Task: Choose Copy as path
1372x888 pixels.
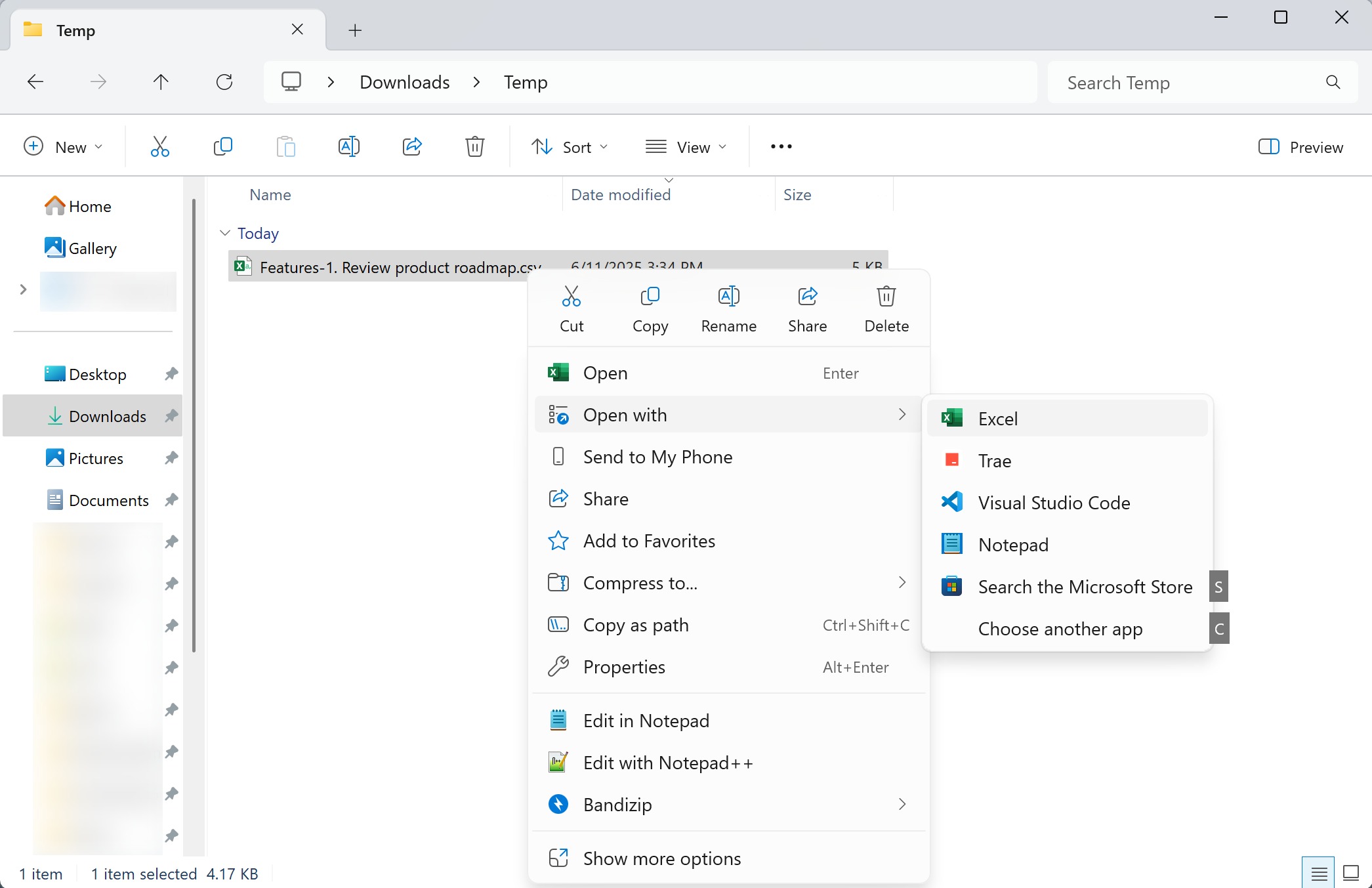Action: [729, 625]
